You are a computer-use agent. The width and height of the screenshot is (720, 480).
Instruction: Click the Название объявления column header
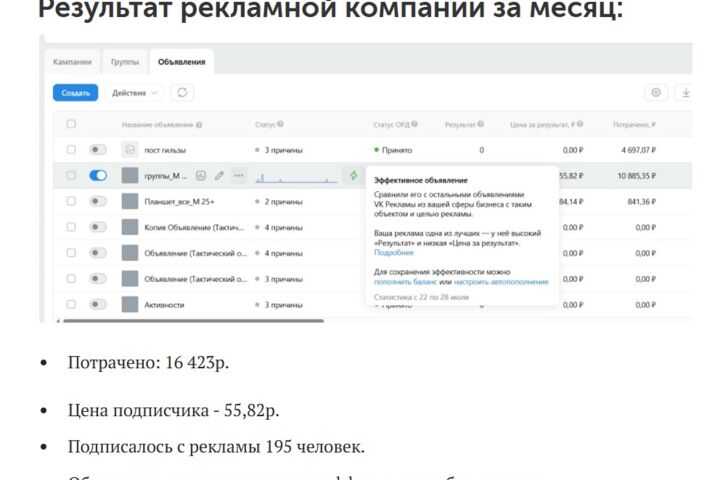157,124
